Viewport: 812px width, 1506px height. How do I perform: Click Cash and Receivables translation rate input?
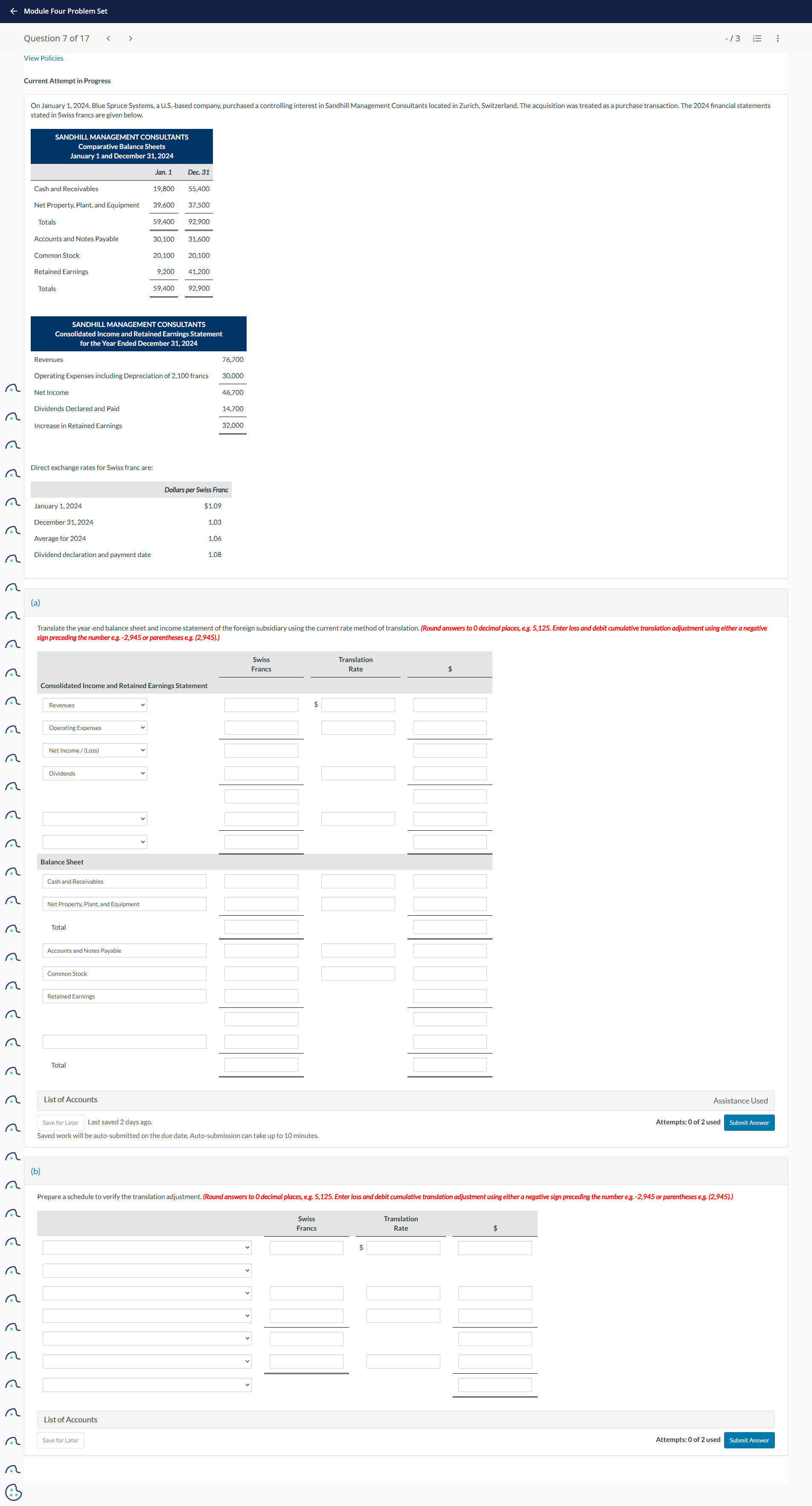[358, 881]
